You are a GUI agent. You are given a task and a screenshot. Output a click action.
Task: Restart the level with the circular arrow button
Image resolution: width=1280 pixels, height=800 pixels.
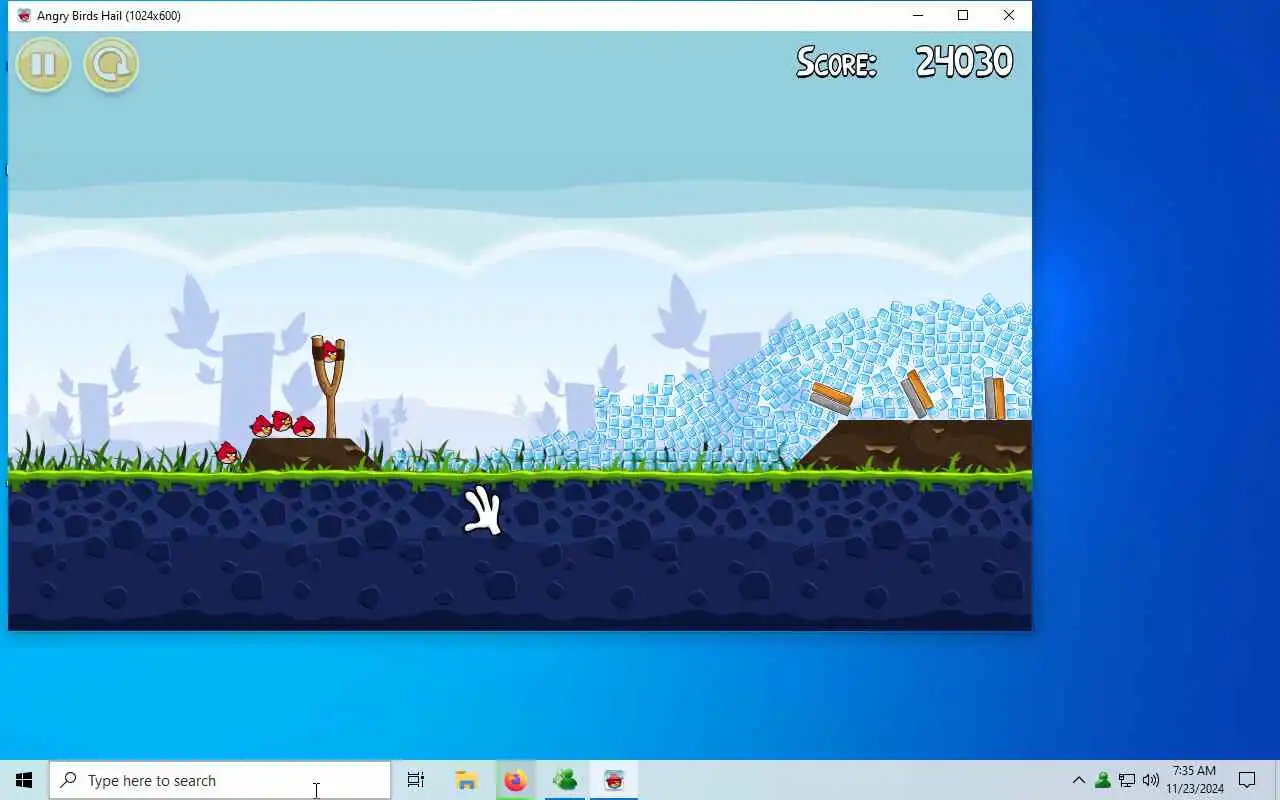click(111, 65)
